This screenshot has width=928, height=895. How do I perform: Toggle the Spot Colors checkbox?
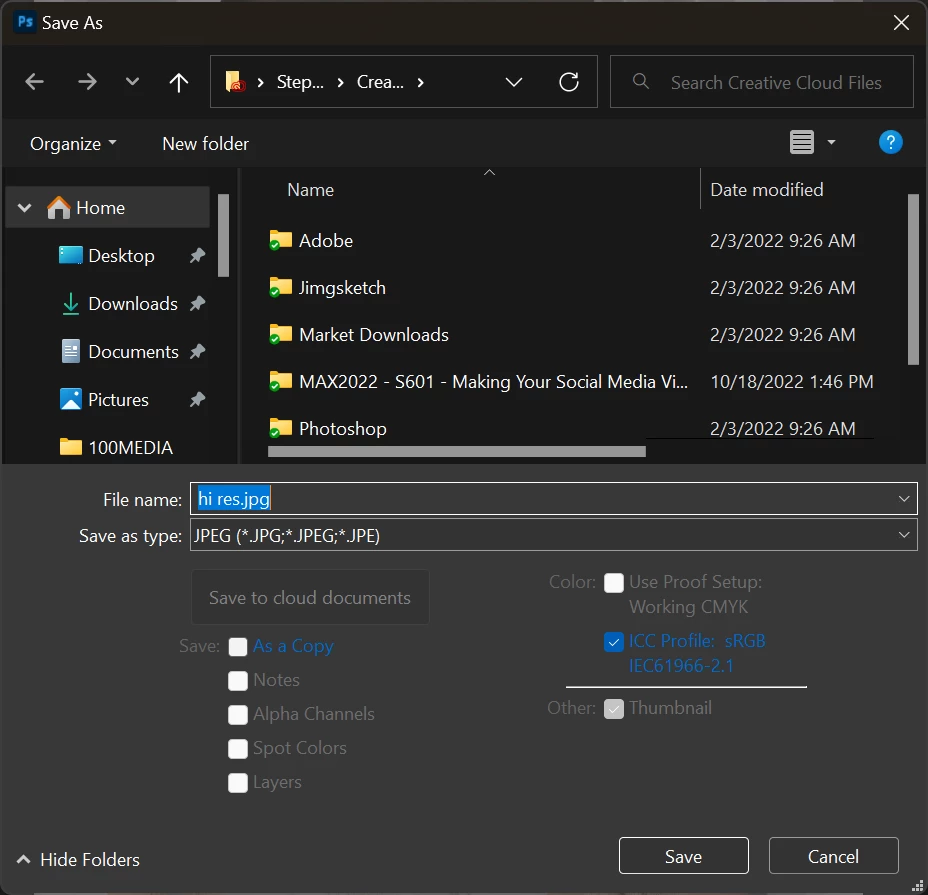[x=237, y=749]
